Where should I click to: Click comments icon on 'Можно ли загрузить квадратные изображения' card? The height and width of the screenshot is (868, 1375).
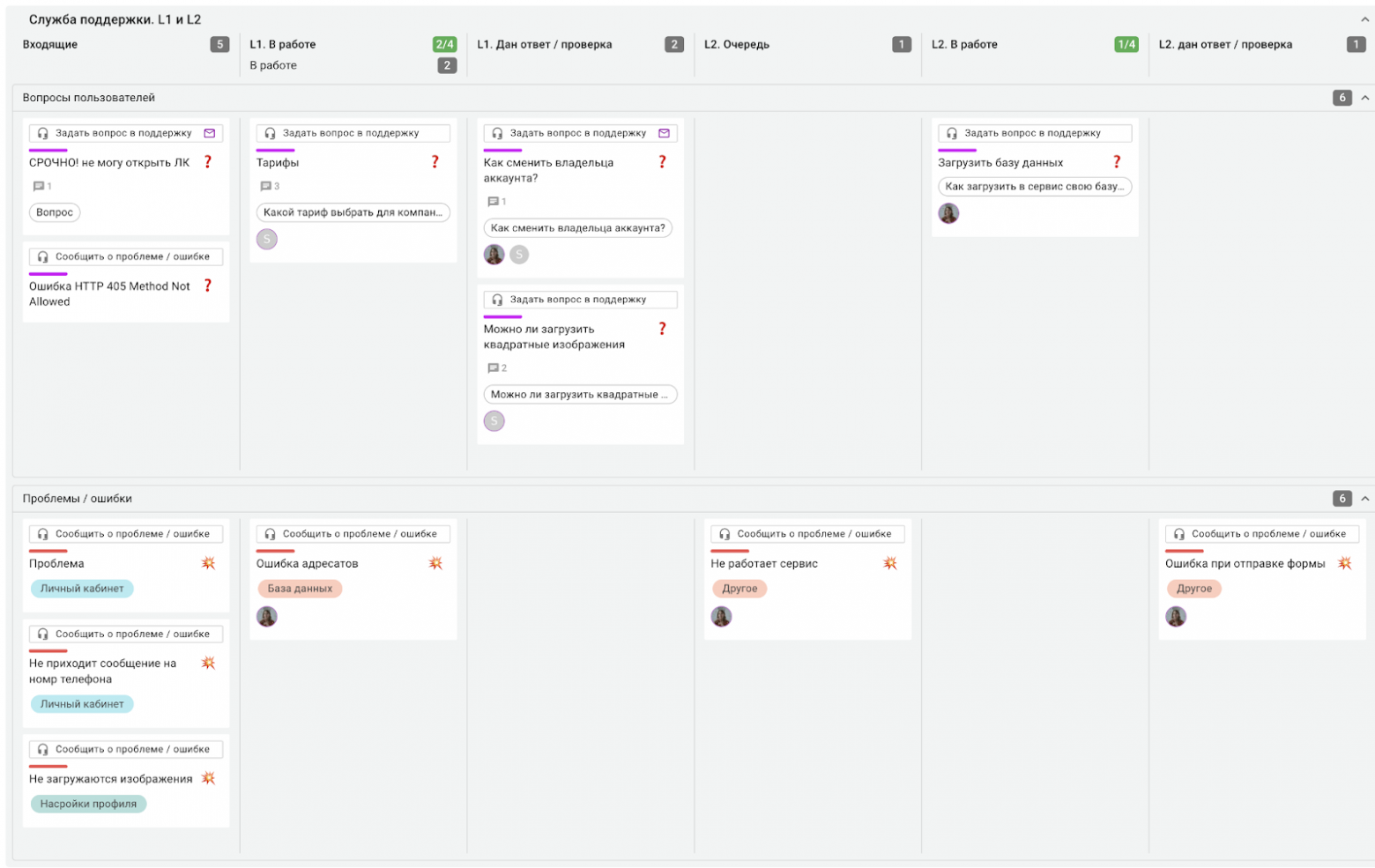pyautogui.click(x=493, y=368)
